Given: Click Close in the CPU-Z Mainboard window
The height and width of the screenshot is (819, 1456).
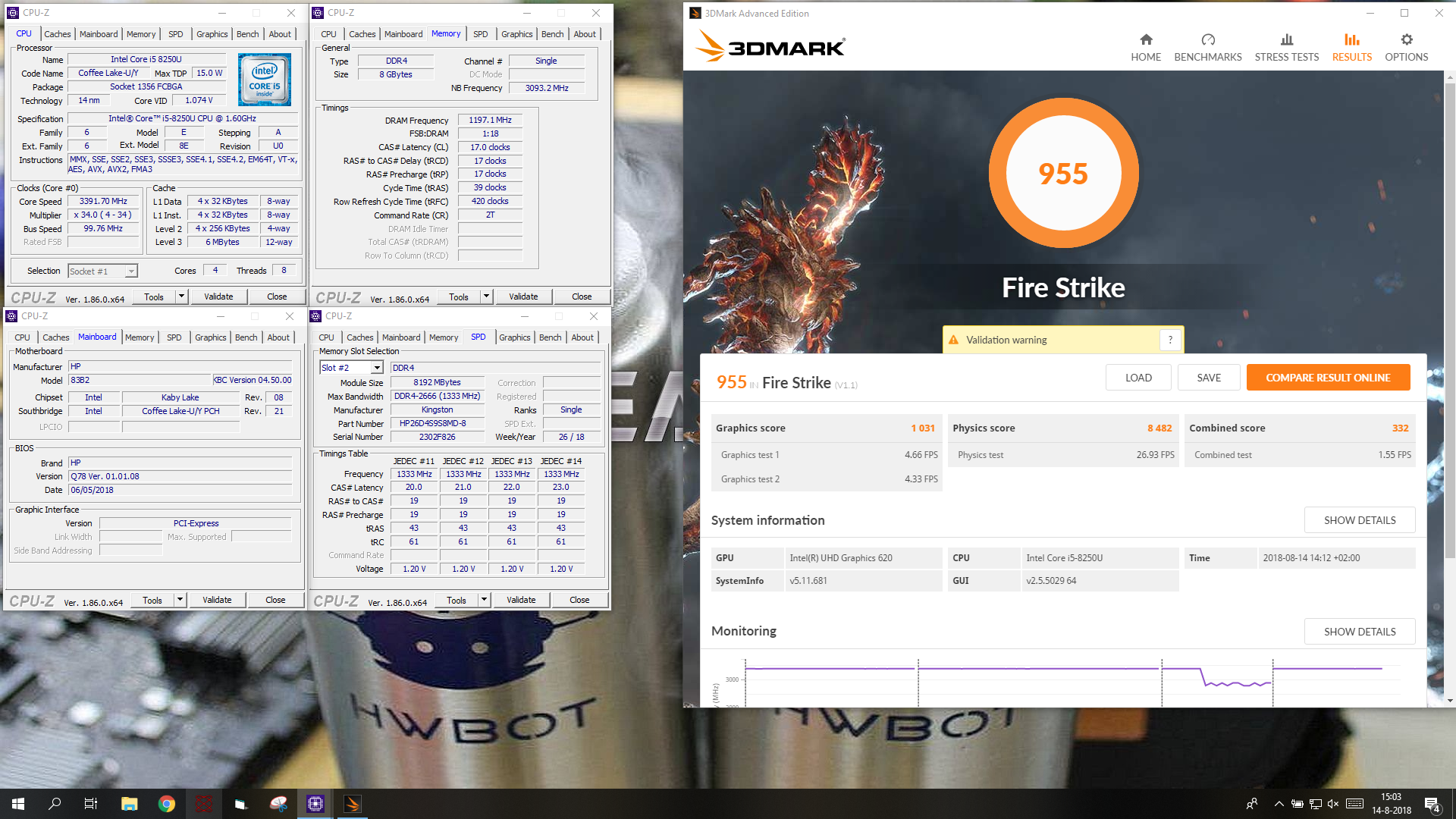Looking at the screenshot, I should click(275, 600).
